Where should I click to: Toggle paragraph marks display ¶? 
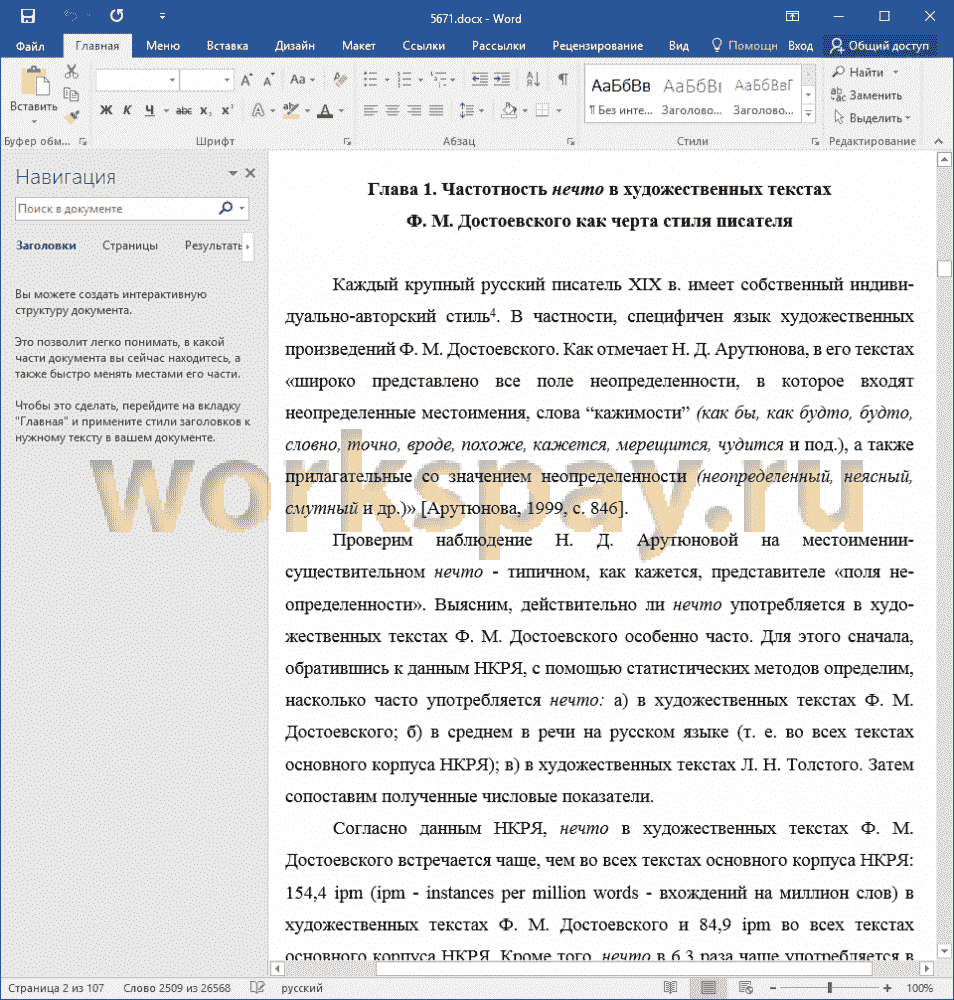coord(562,79)
